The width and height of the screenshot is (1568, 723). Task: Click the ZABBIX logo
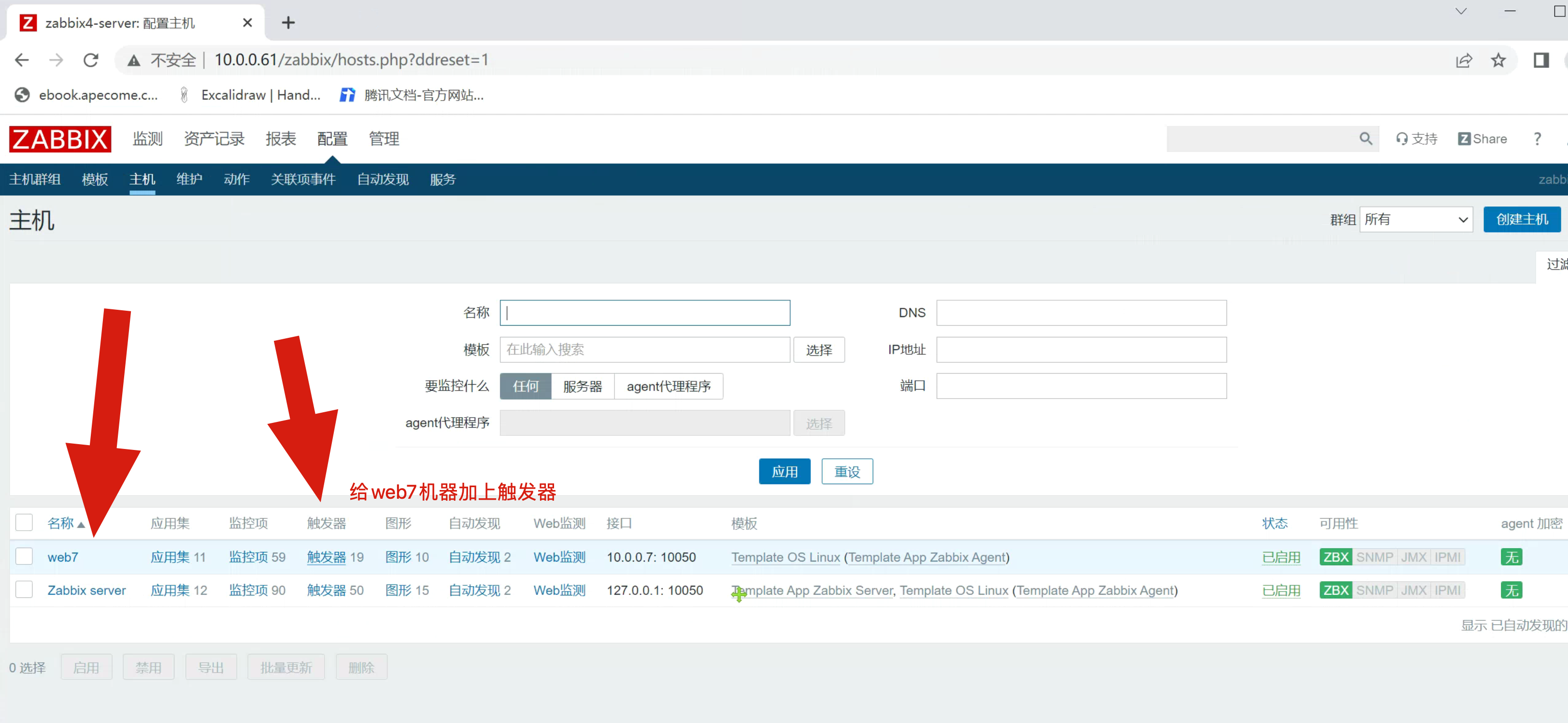click(59, 139)
